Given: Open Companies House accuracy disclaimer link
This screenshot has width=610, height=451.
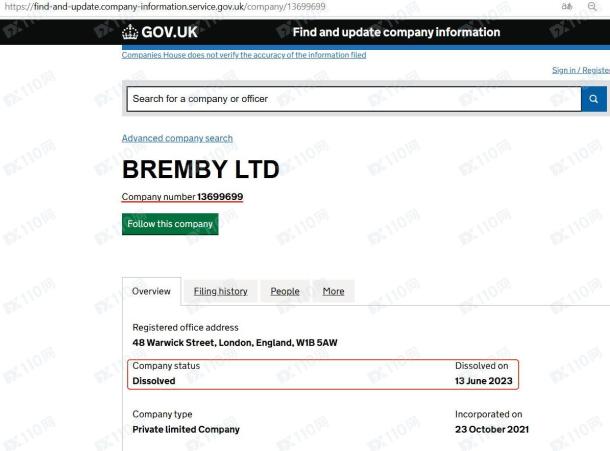Looking at the screenshot, I should click(244, 55).
